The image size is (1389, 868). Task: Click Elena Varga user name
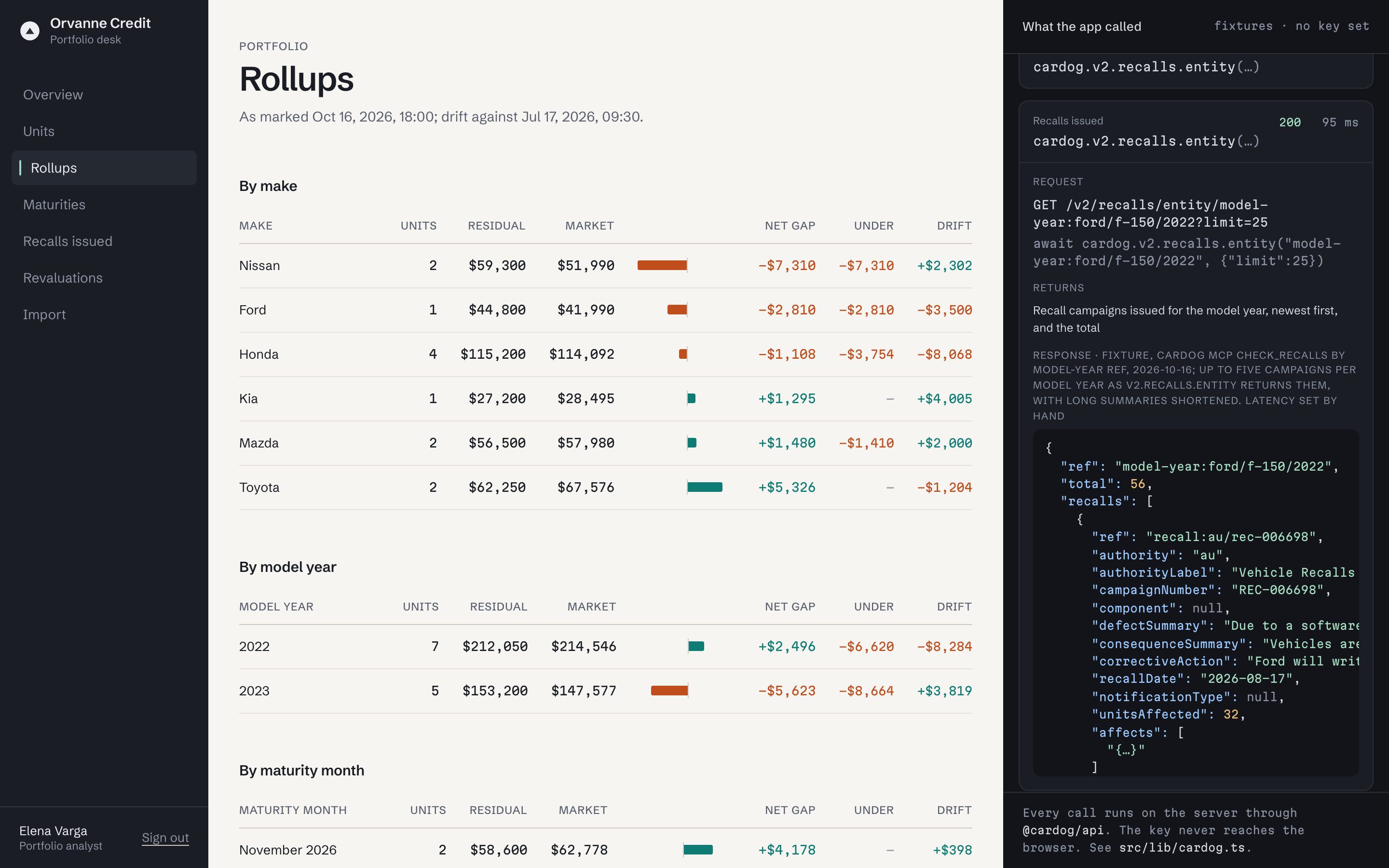(x=54, y=831)
